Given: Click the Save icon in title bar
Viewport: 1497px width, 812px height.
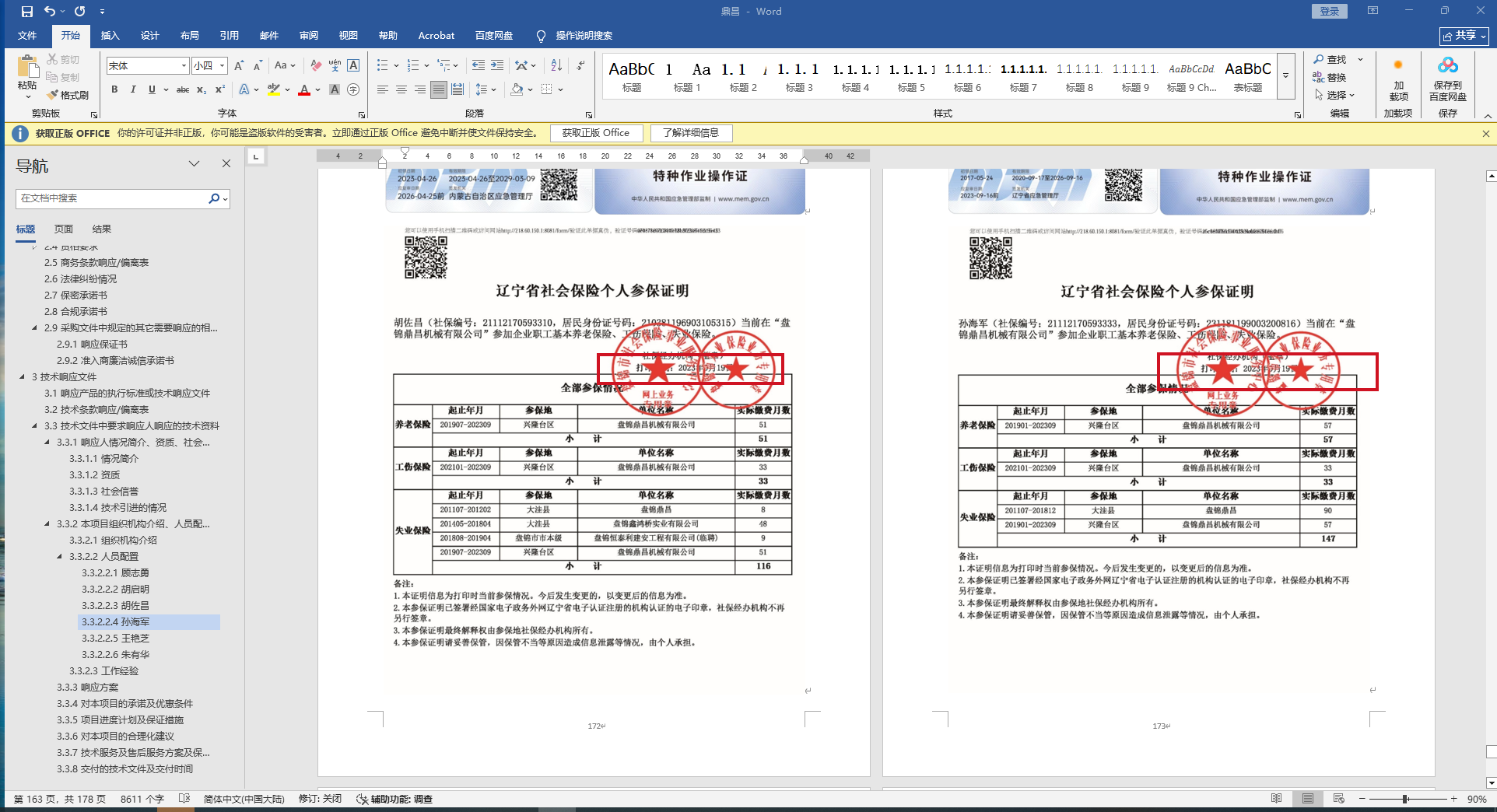Looking at the screenshot, I should [x=27, y=12].
